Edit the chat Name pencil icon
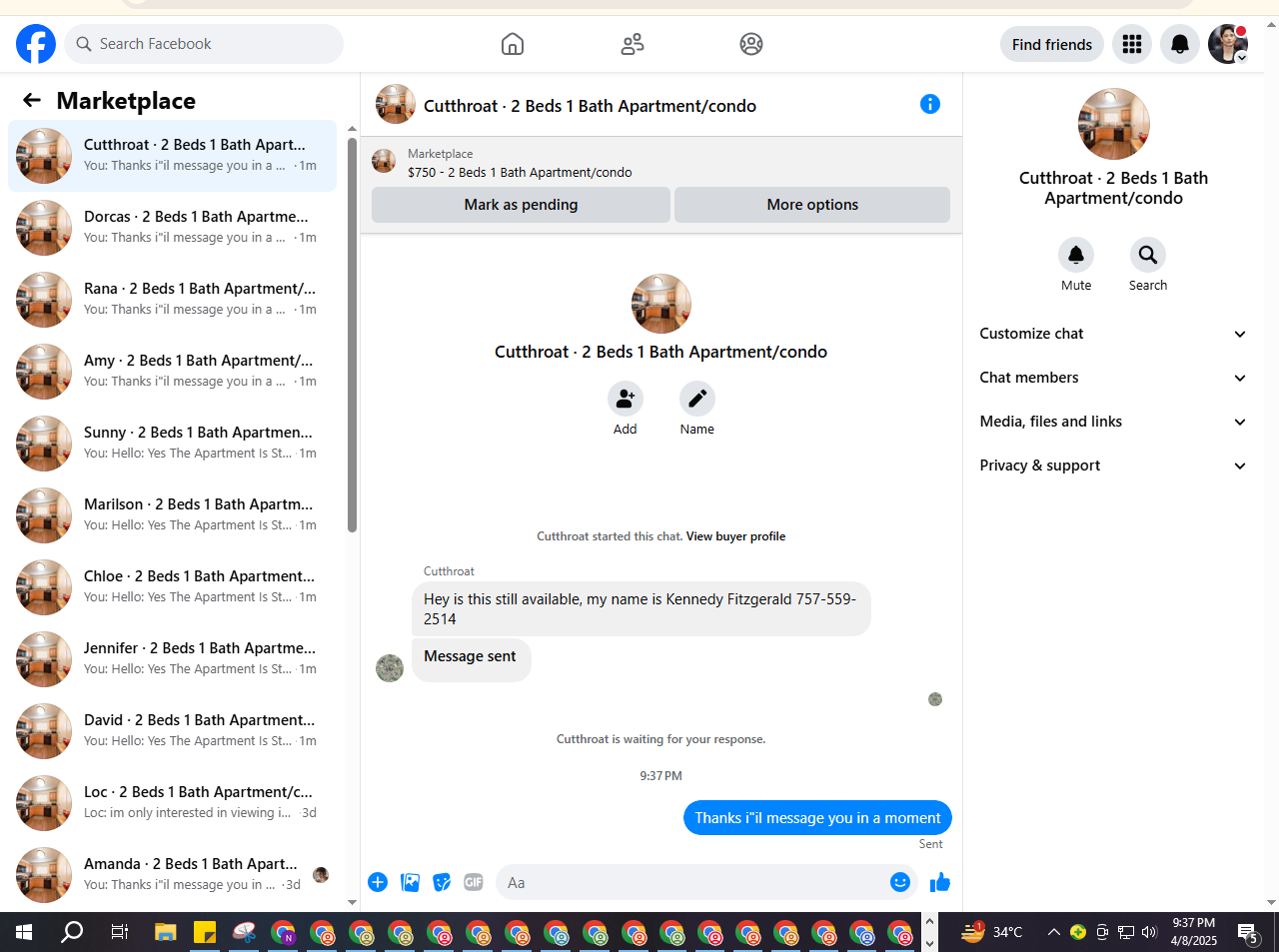Screen dimensions: 1279x952 pyautogui.click(x=697, y=399)
